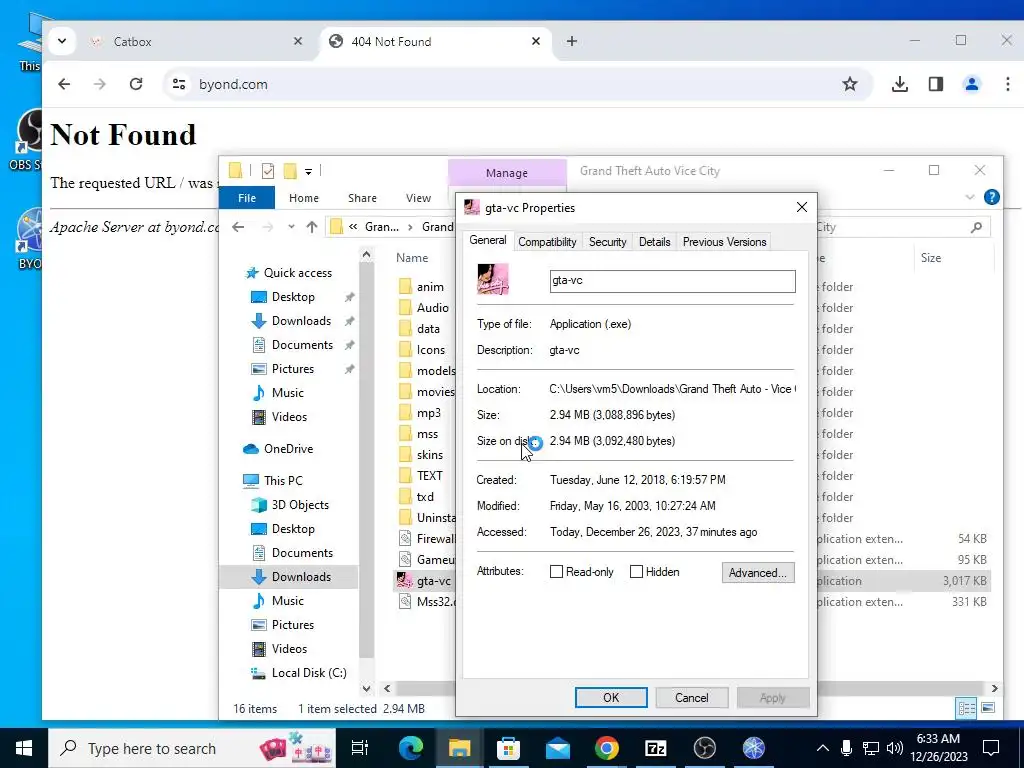Go up one folder in Explorer
This screenshot has height=768, width=1024.
312,227
